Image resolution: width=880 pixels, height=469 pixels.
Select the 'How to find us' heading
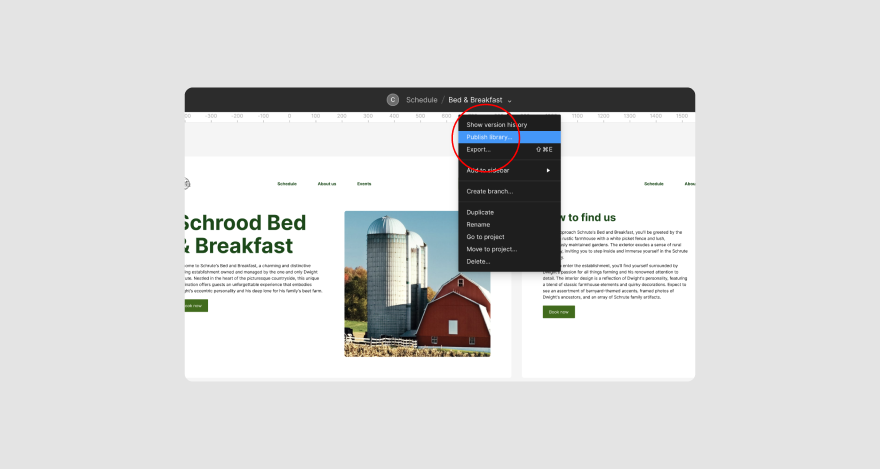[588, 218]
